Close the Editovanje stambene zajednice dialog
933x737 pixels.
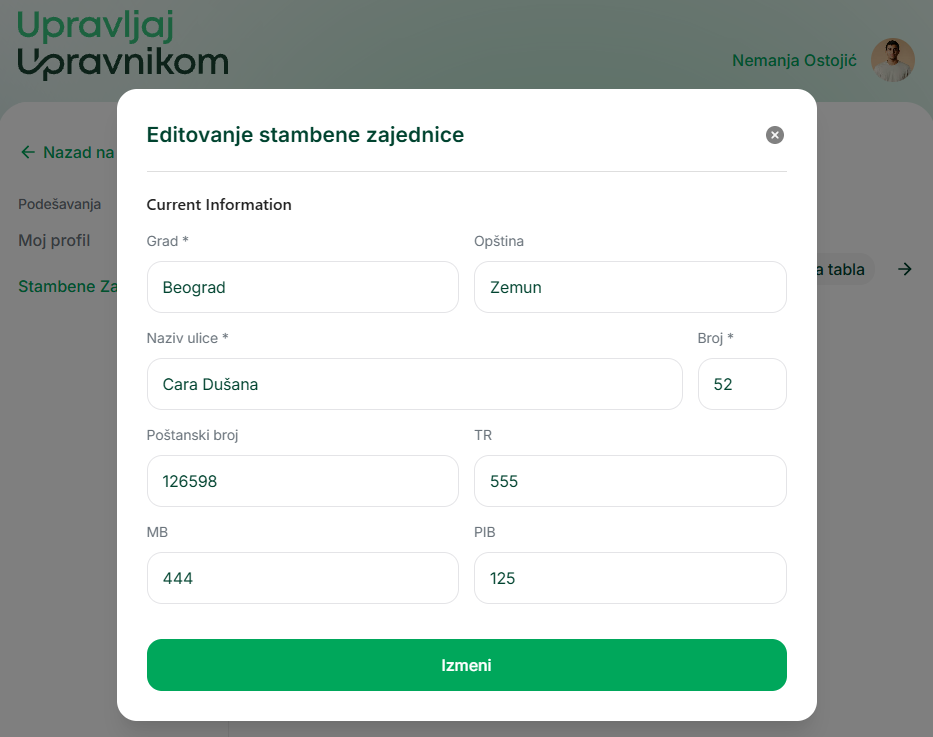[x=774, y=135]
